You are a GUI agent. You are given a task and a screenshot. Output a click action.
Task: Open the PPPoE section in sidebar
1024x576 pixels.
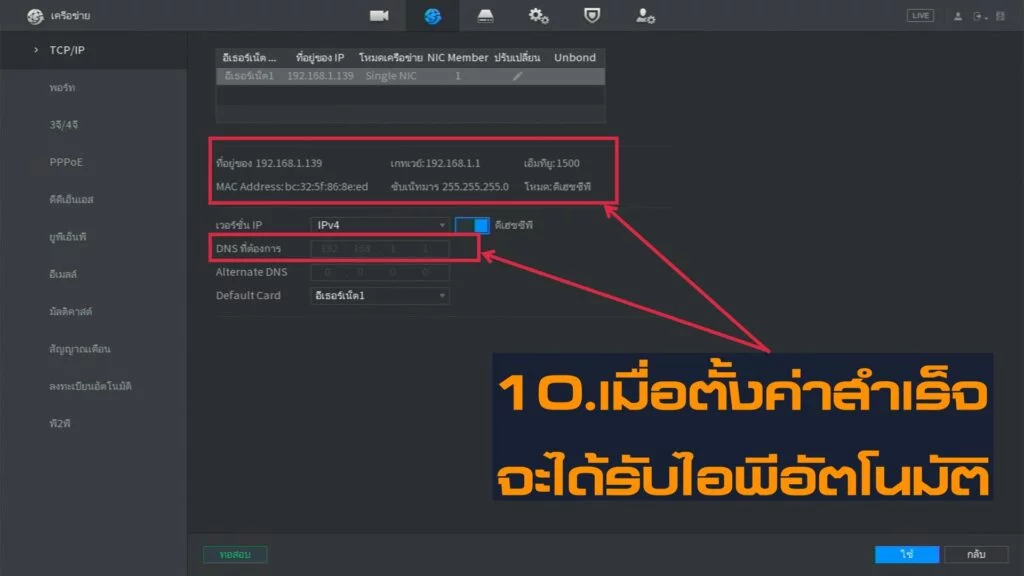pyautogui.click(x=65, y=162)
